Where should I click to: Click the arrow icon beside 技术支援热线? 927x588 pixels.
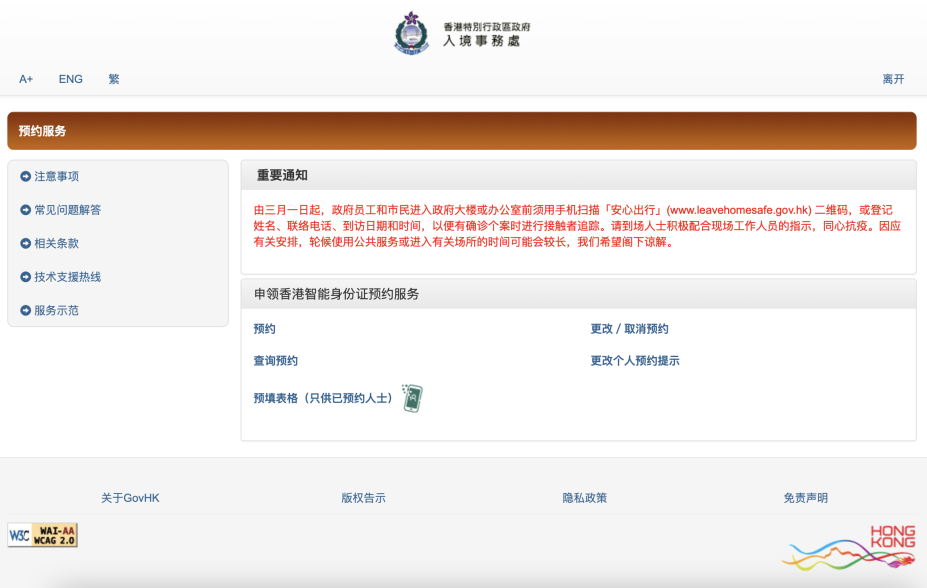[x=25, y=277]
